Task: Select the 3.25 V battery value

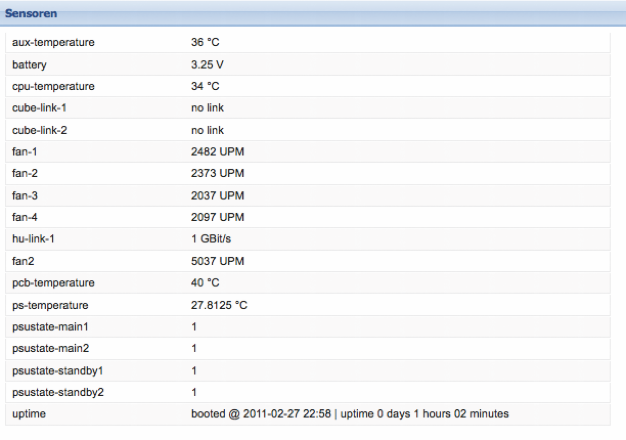Action: click(207, 65)
